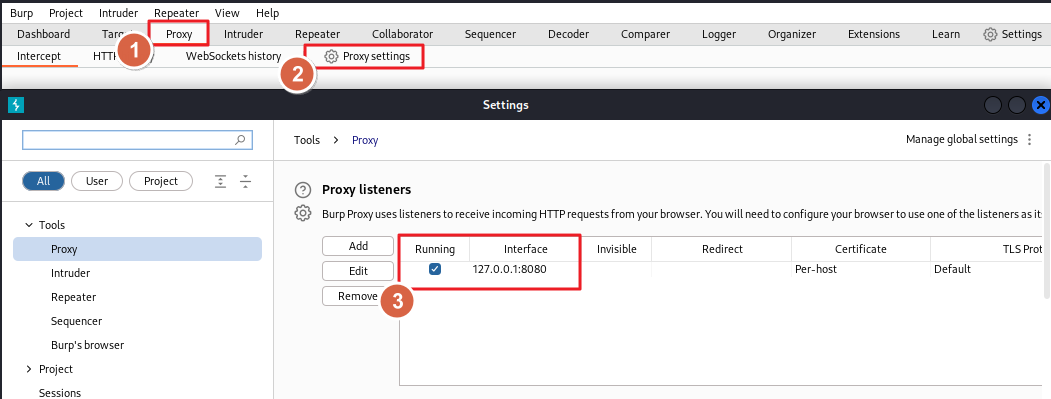Screen dimensions: 1051x399
Task: Click the Proxy breadcrumb link
Action: pyautogui.click(x=365, y=140)
